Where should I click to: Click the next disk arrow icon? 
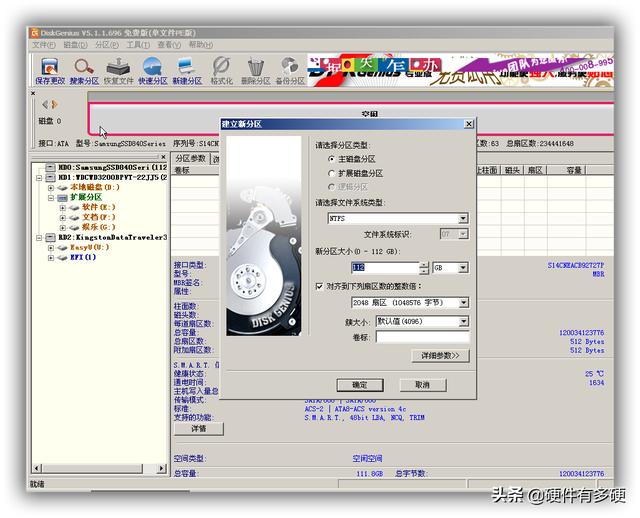pyautogui.click(x=54, y=104)
